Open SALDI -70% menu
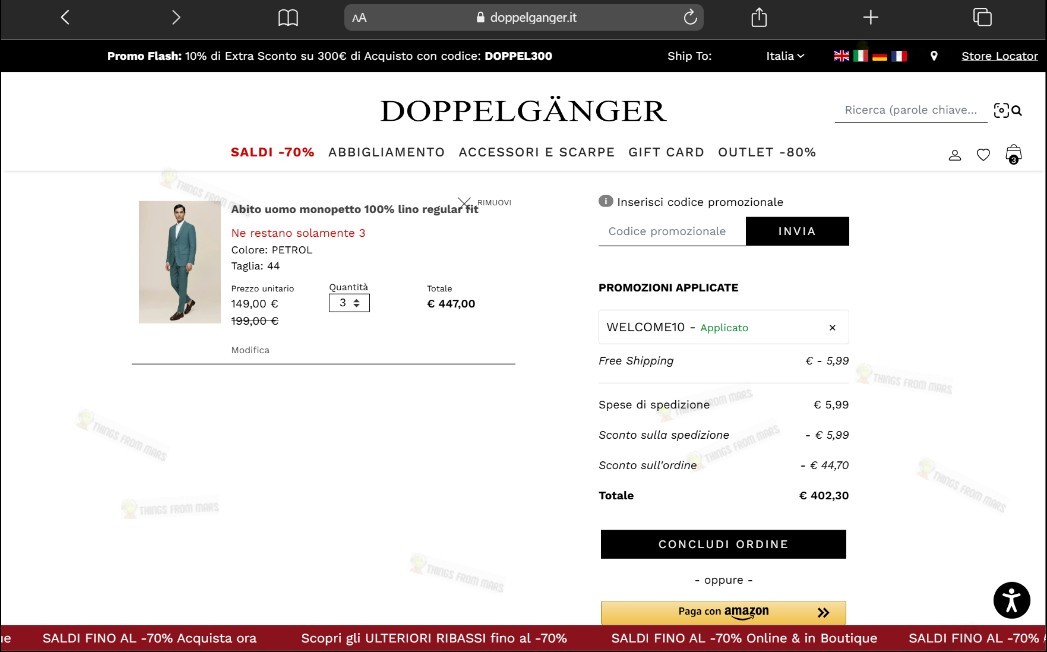 (x=272, y=152)
